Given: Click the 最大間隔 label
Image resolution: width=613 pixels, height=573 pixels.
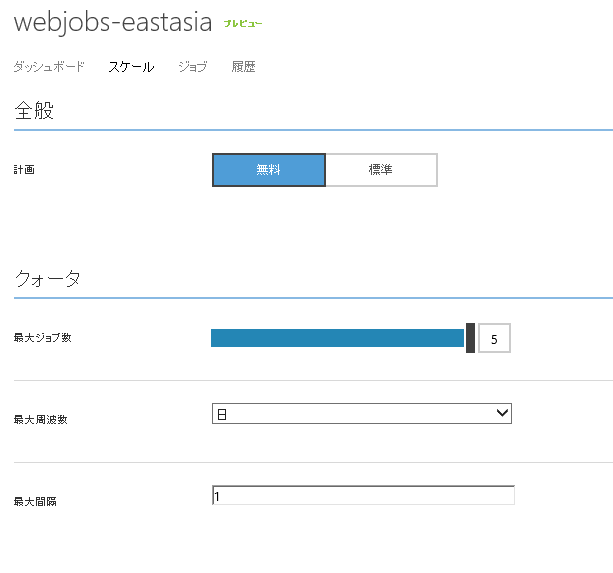Looking at the screenshot, I should (x=35, y=501).
